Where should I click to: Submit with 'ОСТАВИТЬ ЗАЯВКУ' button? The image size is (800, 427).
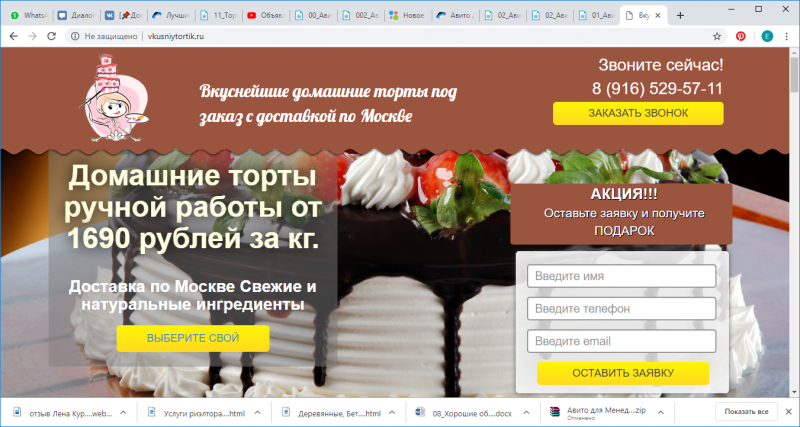pos(623,373)
